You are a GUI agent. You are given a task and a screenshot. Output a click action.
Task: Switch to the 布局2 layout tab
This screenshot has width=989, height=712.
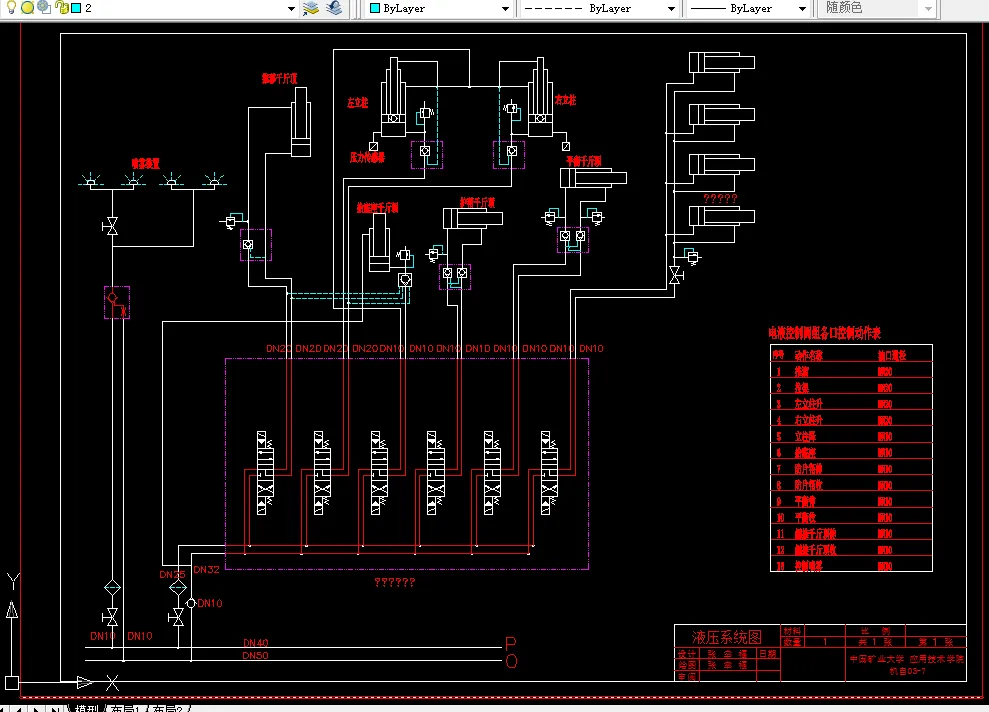(x=168, y=708)
